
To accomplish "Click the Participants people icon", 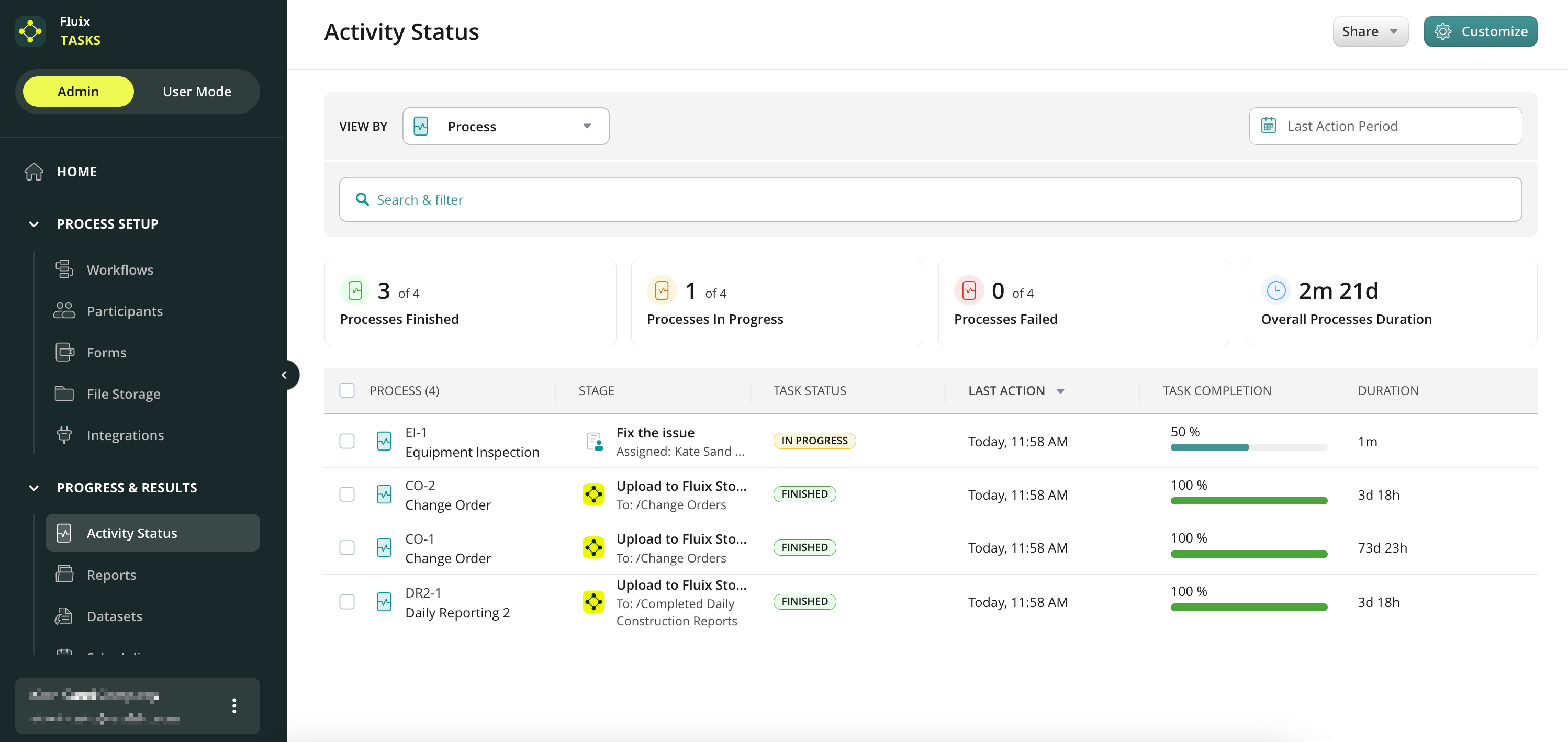I will tap(64, 310).
